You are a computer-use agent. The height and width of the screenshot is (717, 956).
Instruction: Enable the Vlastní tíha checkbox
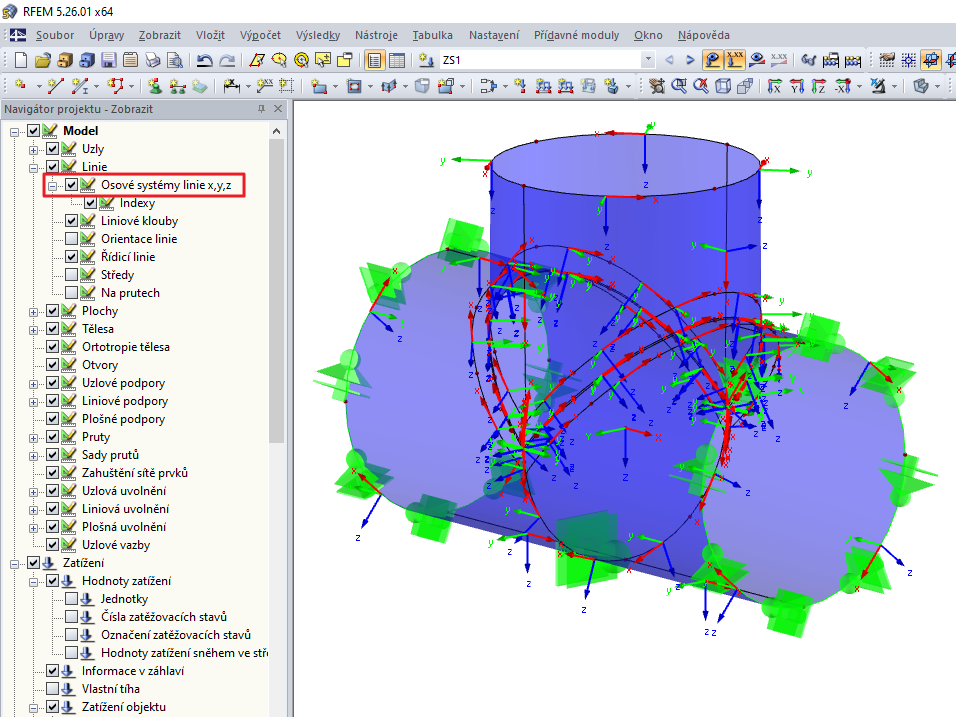pos(52,689)
